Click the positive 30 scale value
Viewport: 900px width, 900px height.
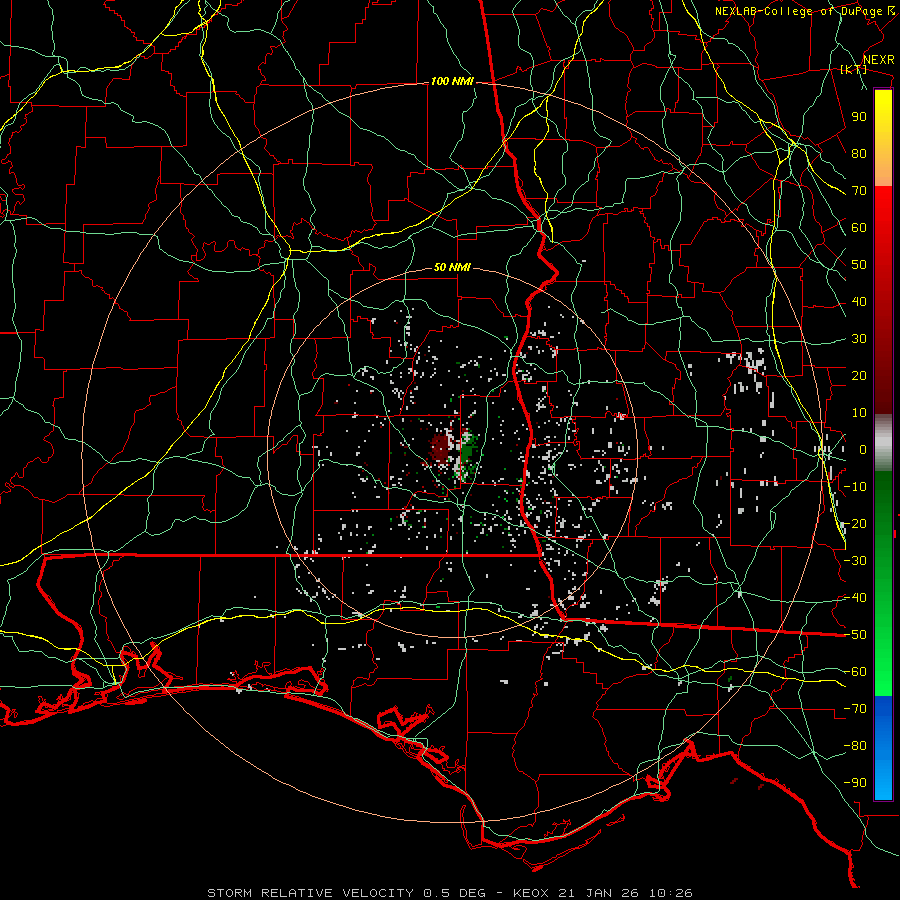tap(859, 339)
